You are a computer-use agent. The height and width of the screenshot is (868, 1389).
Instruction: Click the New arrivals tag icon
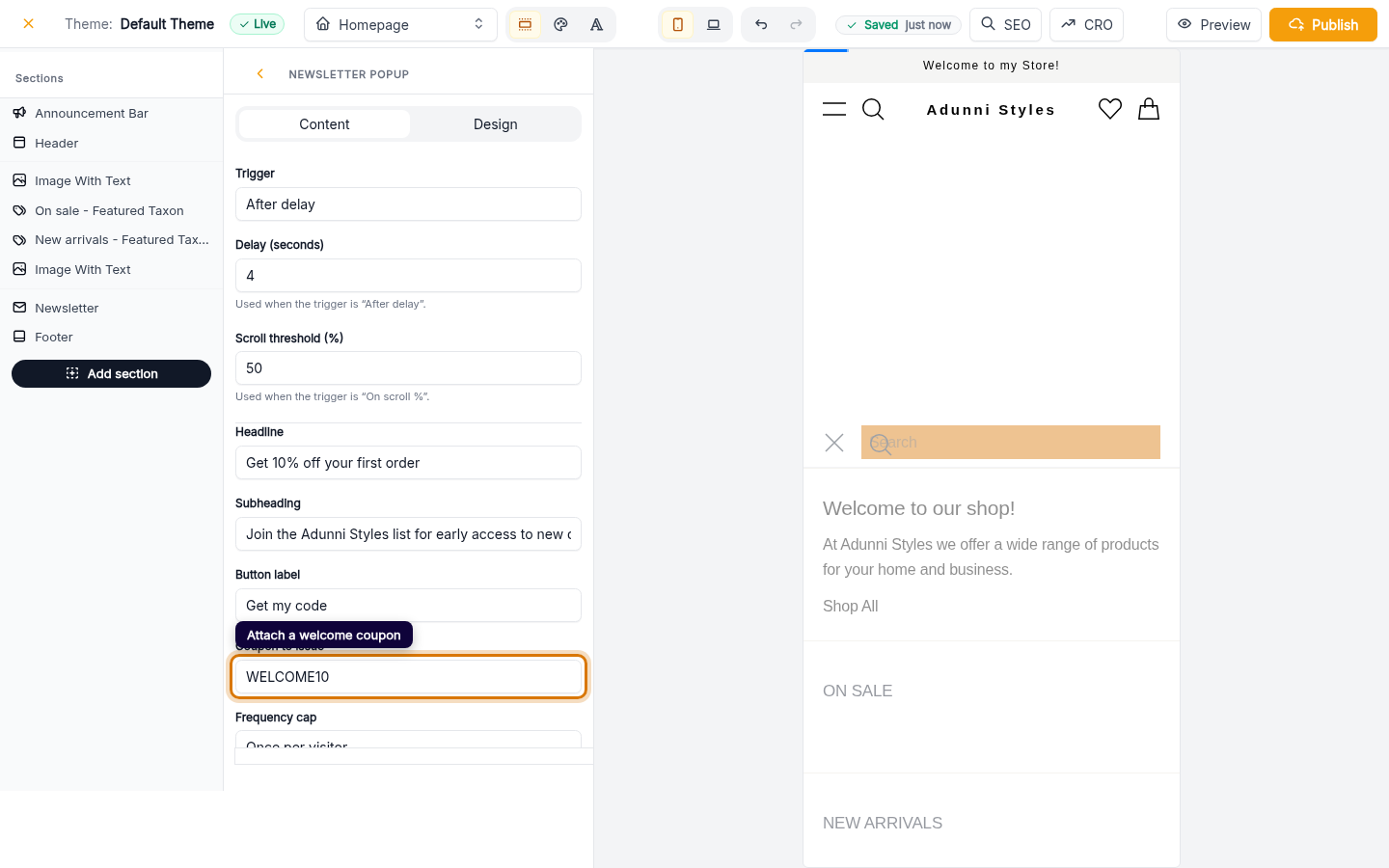19,239
